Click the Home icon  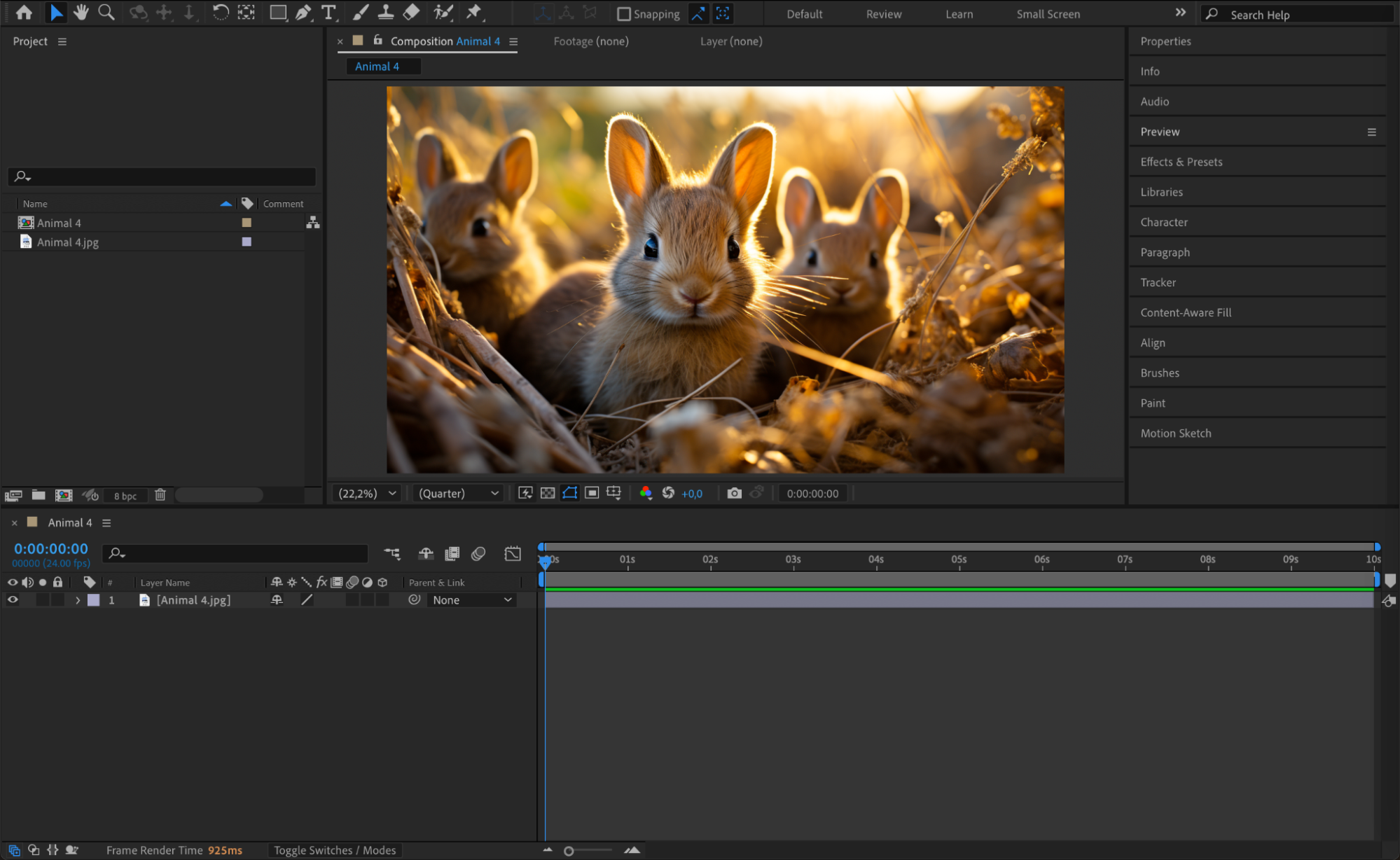click(x=24, y=12)
